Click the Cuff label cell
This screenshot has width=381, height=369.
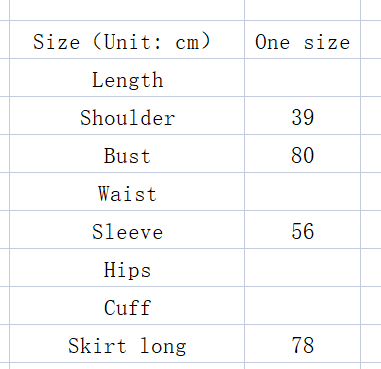tap(127, 306)
